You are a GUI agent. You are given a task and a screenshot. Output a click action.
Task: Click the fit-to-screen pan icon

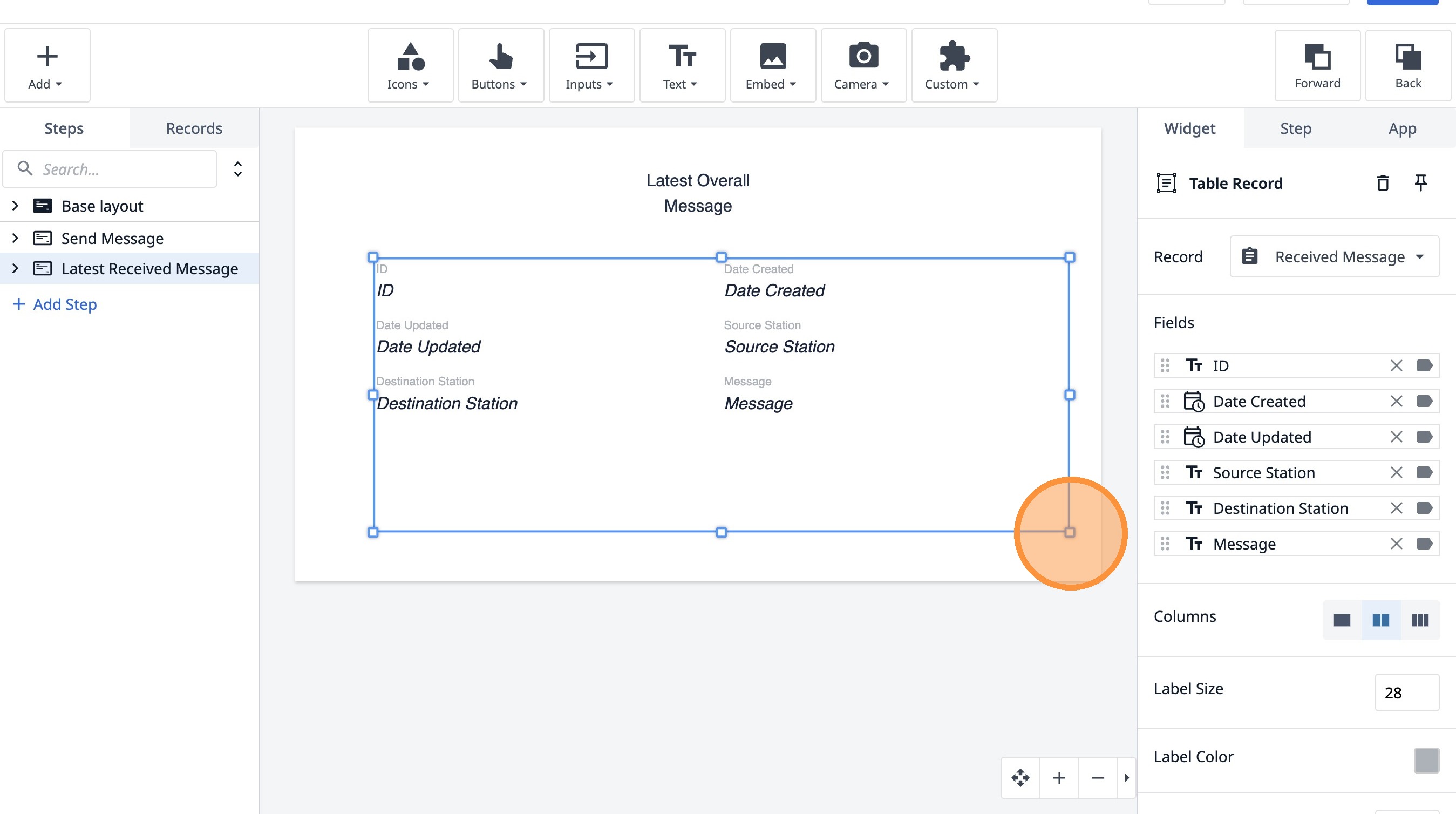click(x=1020, y=778)
